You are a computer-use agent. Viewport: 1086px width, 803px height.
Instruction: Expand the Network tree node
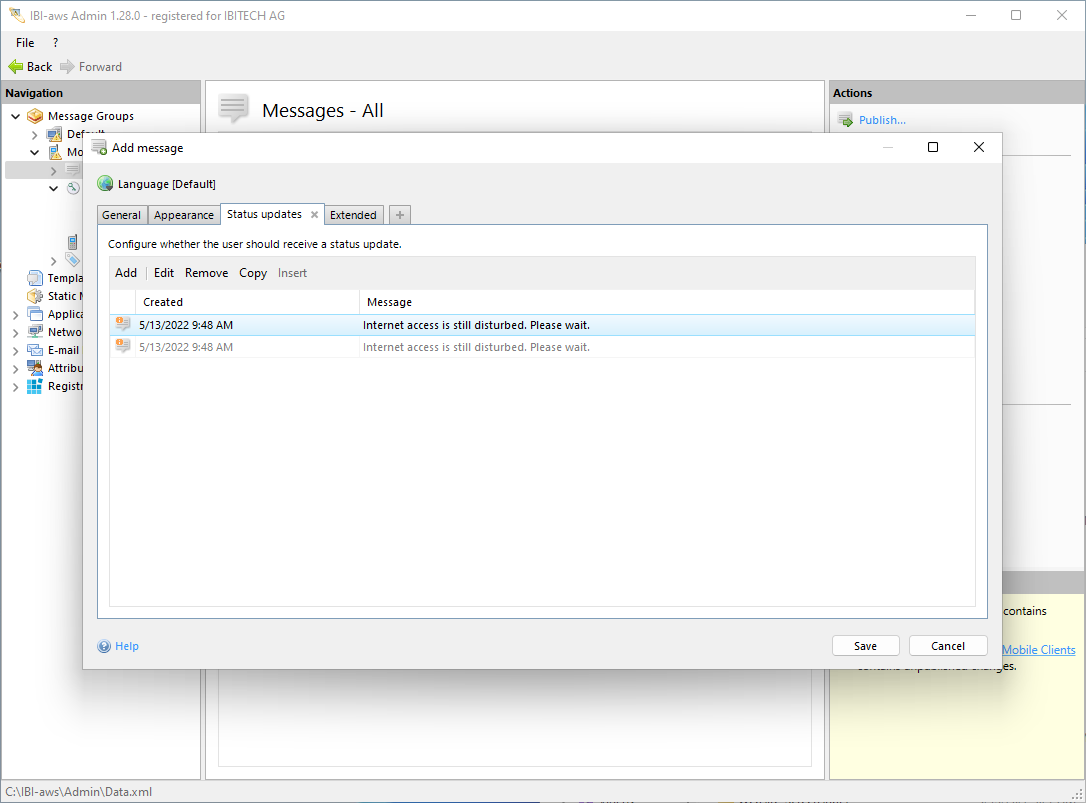pyautogui.click(x=16, y=332)
